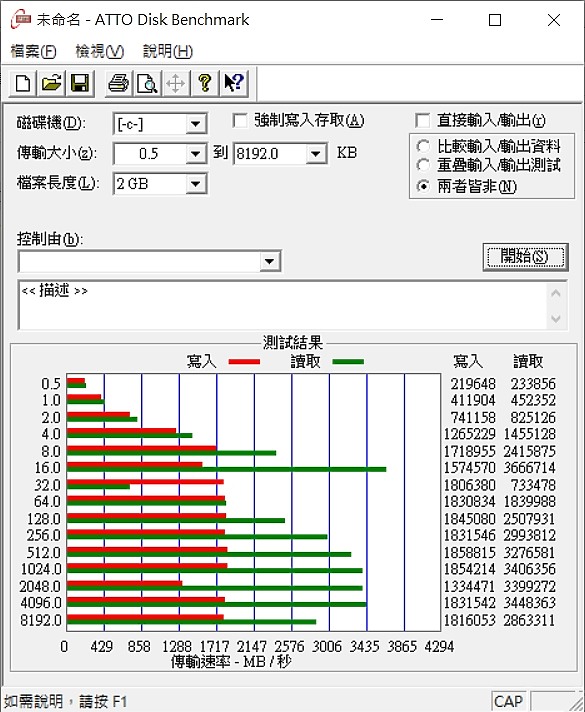Open help with the question mark icon
Screen dimensions: 585x712
[205, 84]
